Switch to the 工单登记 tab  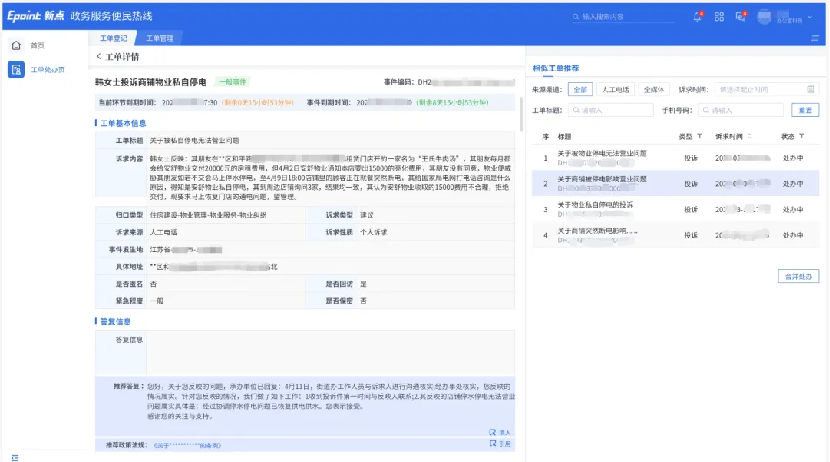click(113, 38)
